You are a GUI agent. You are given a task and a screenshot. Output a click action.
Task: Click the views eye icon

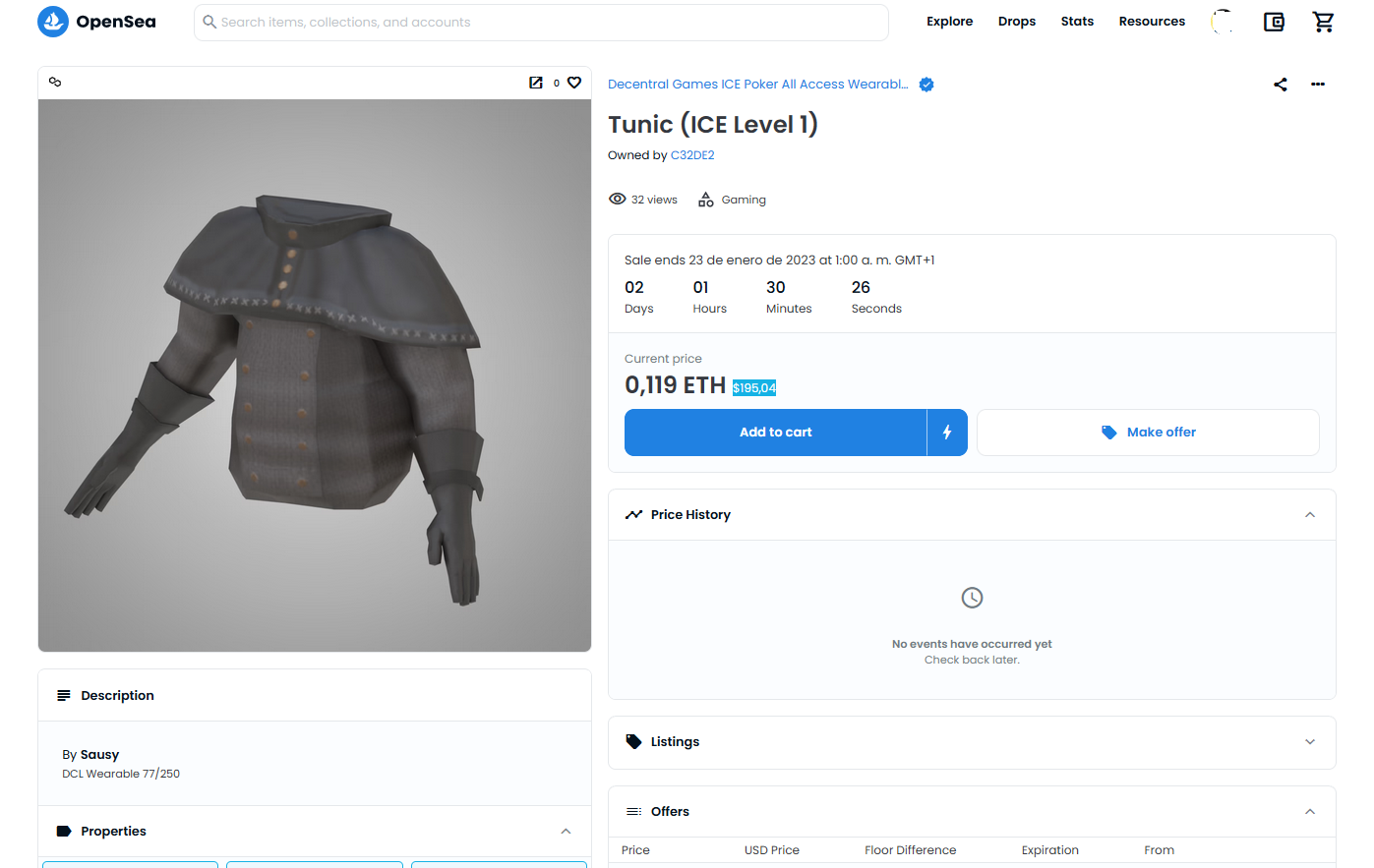618,199
